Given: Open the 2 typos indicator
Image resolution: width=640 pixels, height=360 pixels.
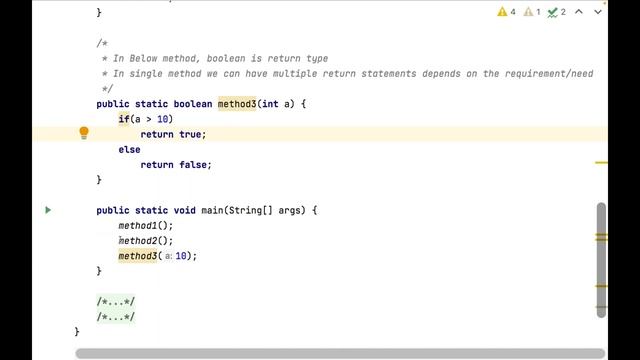Looking at the screenshot, I should coord(557,12).
